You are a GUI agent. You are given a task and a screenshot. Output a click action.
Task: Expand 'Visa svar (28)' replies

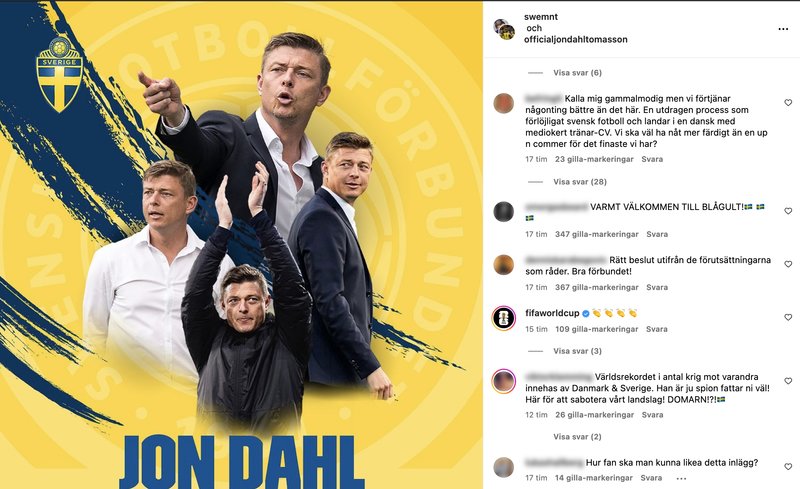click(x=580, y=182)
